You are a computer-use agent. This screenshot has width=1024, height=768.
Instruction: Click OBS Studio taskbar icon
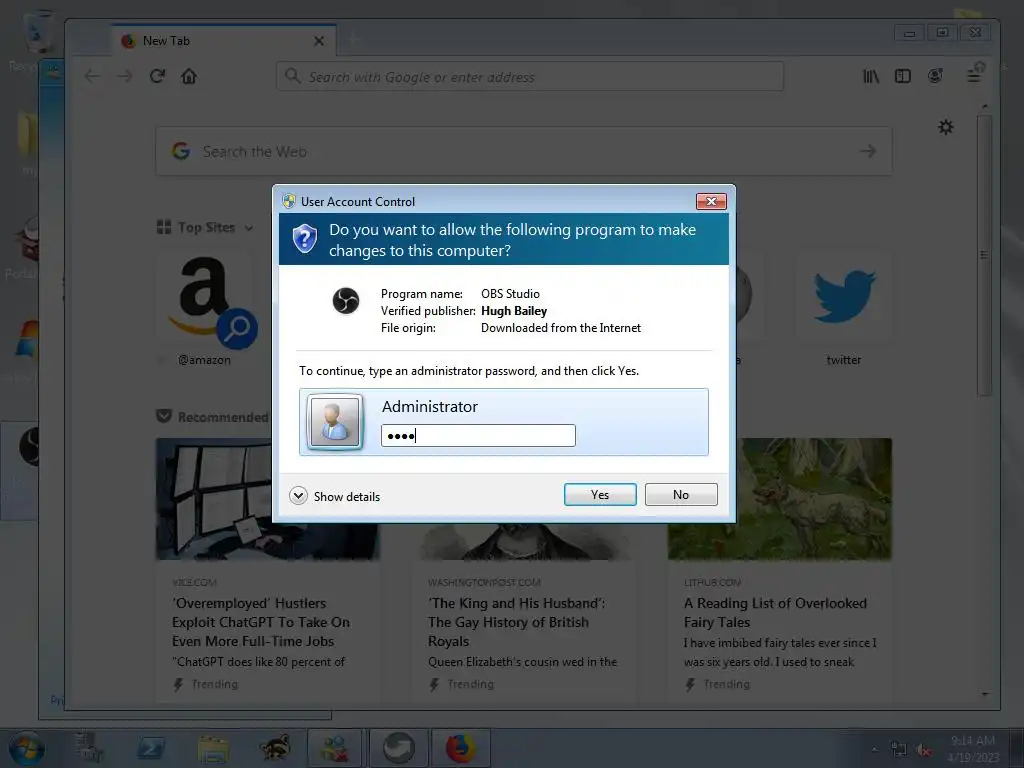[x=398, y=748]
